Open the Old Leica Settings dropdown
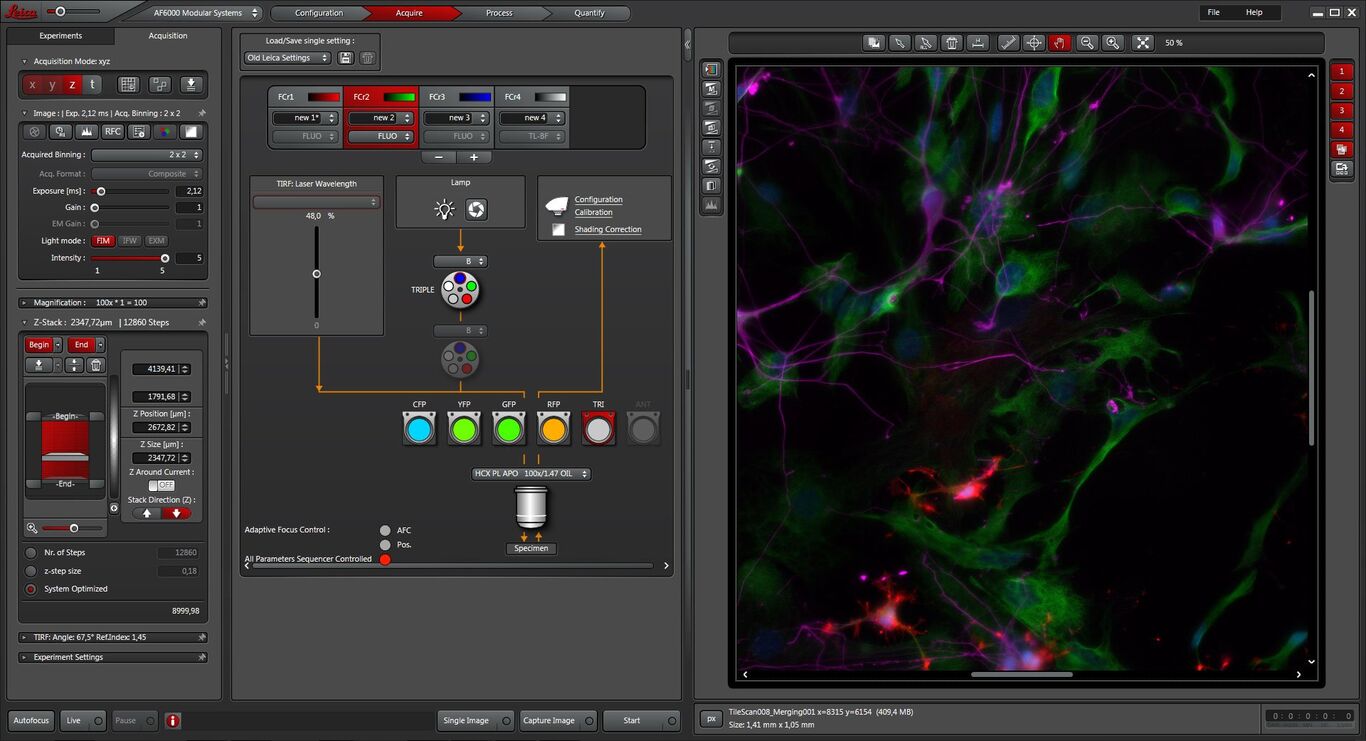Image resolution: width=1366 pixels, height=741 pixels. coord(290,57)
